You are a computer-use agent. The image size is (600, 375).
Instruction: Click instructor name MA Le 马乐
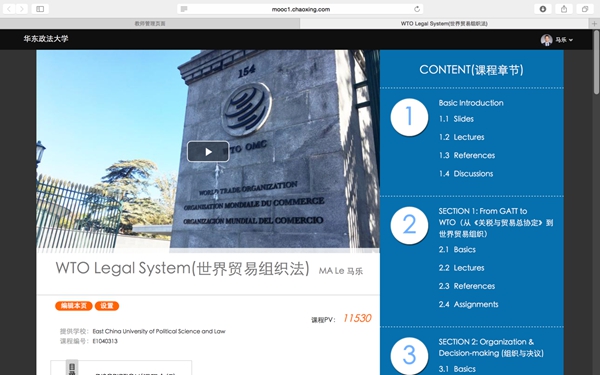(x=341, y=271)
